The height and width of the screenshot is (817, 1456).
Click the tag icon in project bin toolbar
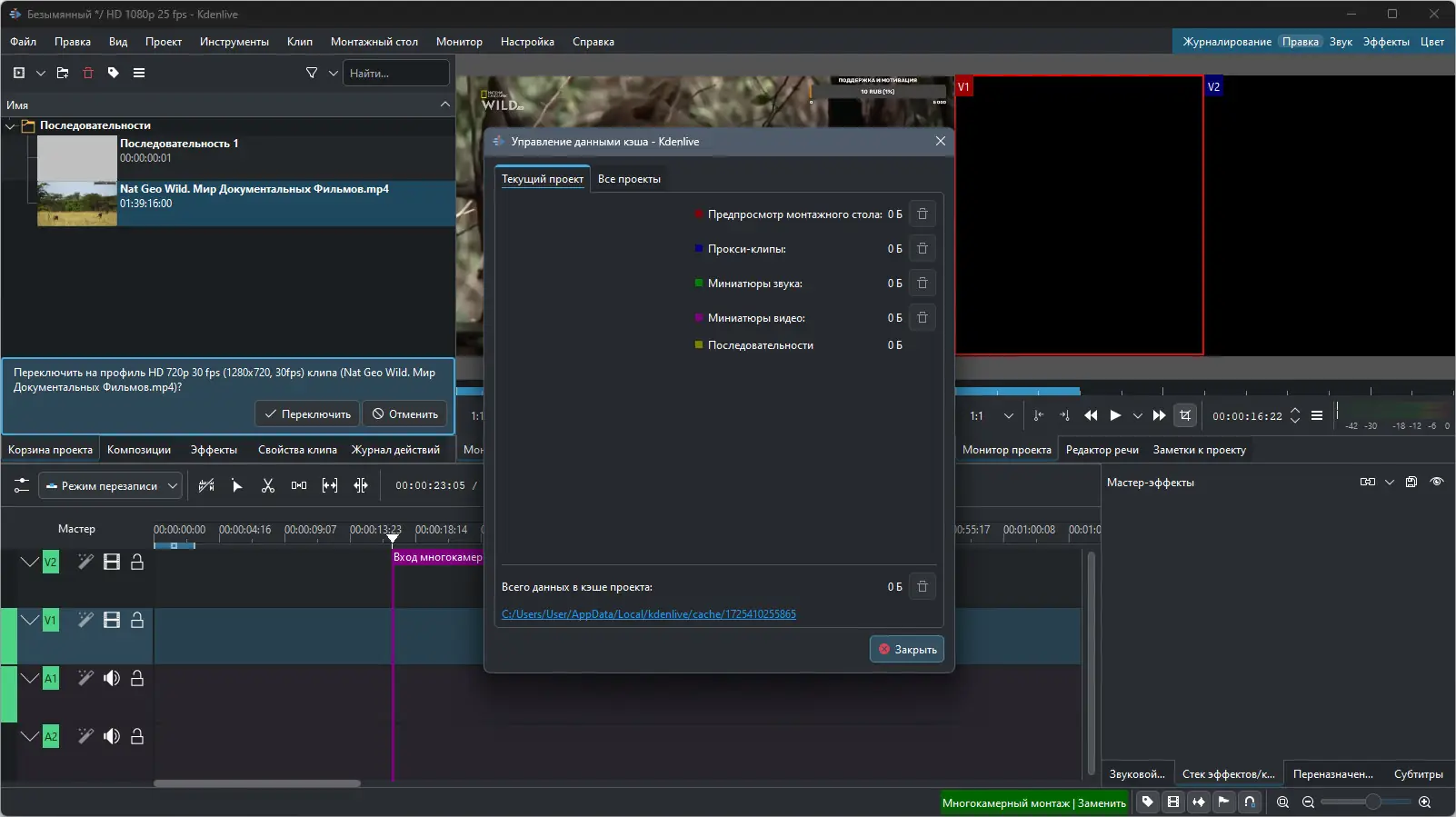point(114,73)
